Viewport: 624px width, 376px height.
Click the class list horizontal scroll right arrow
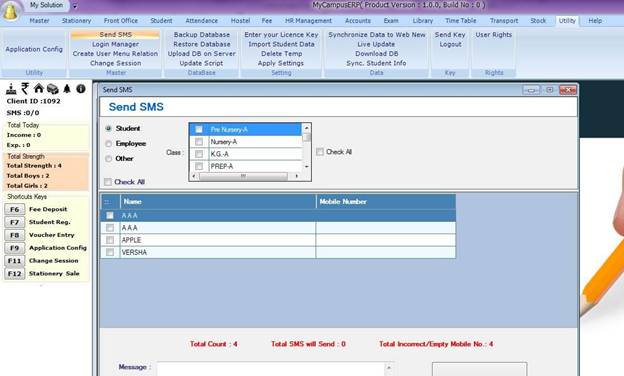point(297,176)
